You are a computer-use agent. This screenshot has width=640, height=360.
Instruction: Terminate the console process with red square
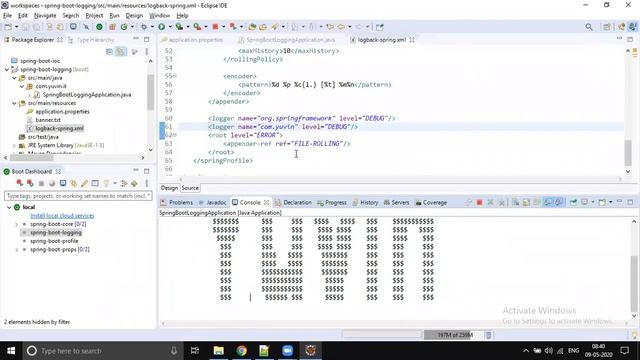pyautogui.click(x=480, y=202)
